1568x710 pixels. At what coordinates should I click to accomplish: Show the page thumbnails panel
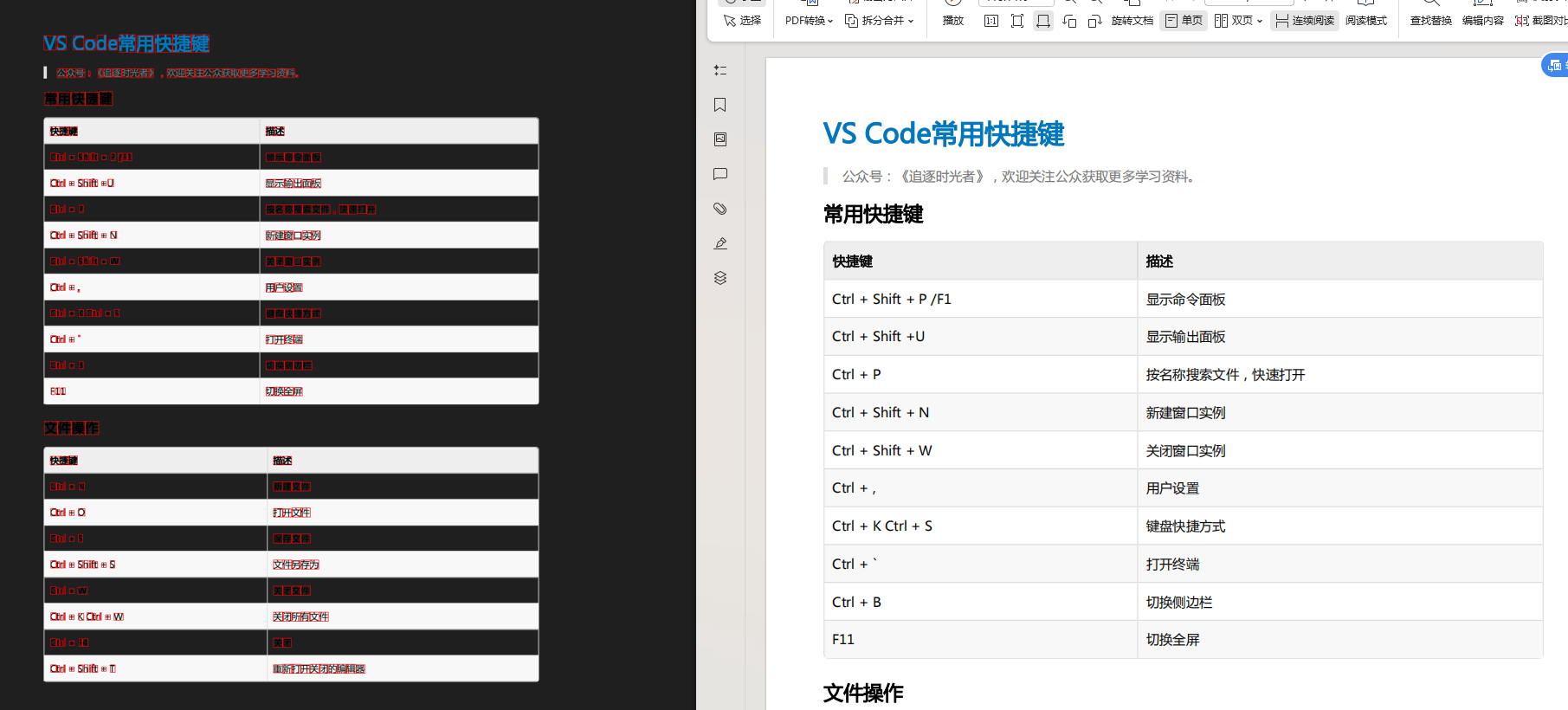click(x=719, y=139)
